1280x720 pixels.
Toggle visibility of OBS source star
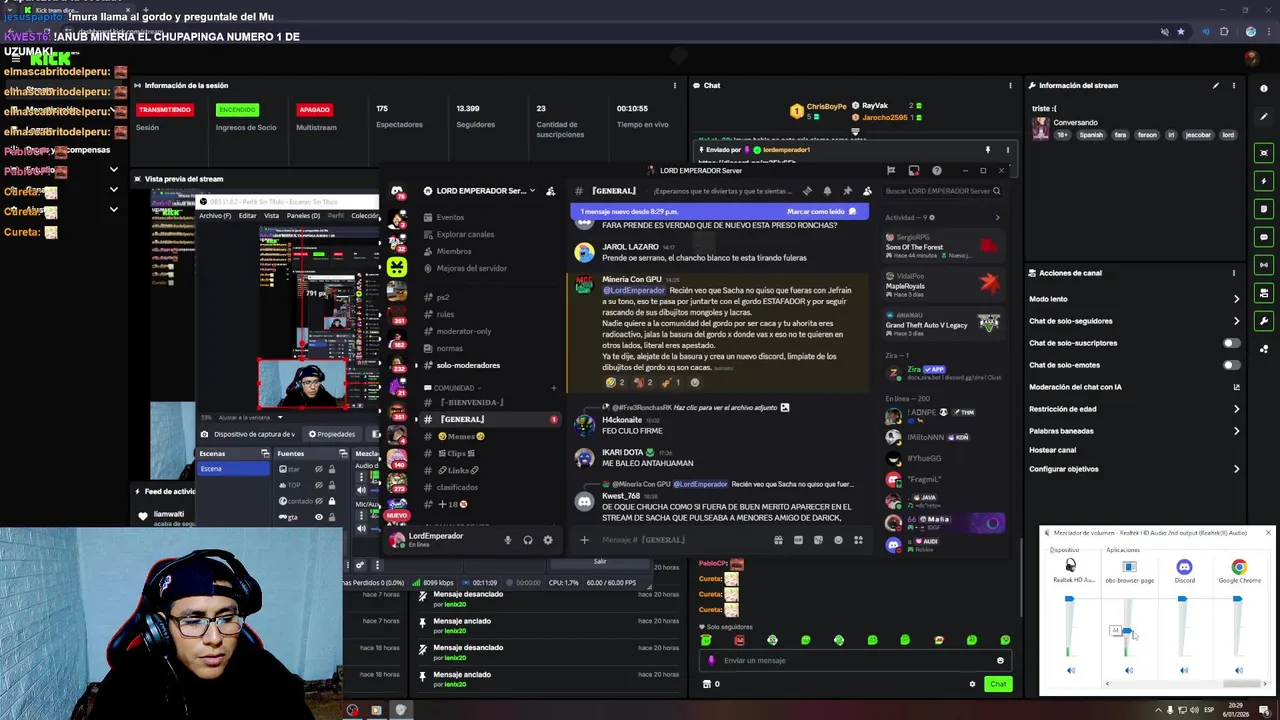[319, 469]
